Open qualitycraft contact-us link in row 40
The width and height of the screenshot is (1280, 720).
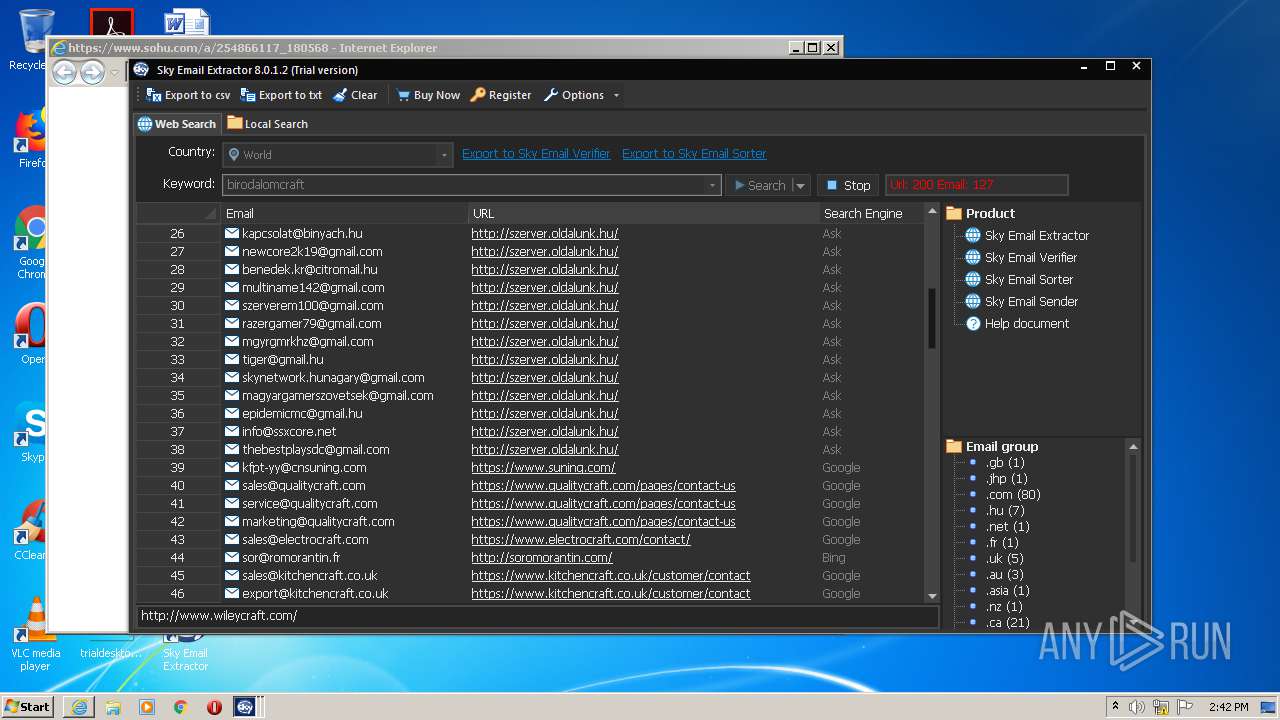(603, 486)
